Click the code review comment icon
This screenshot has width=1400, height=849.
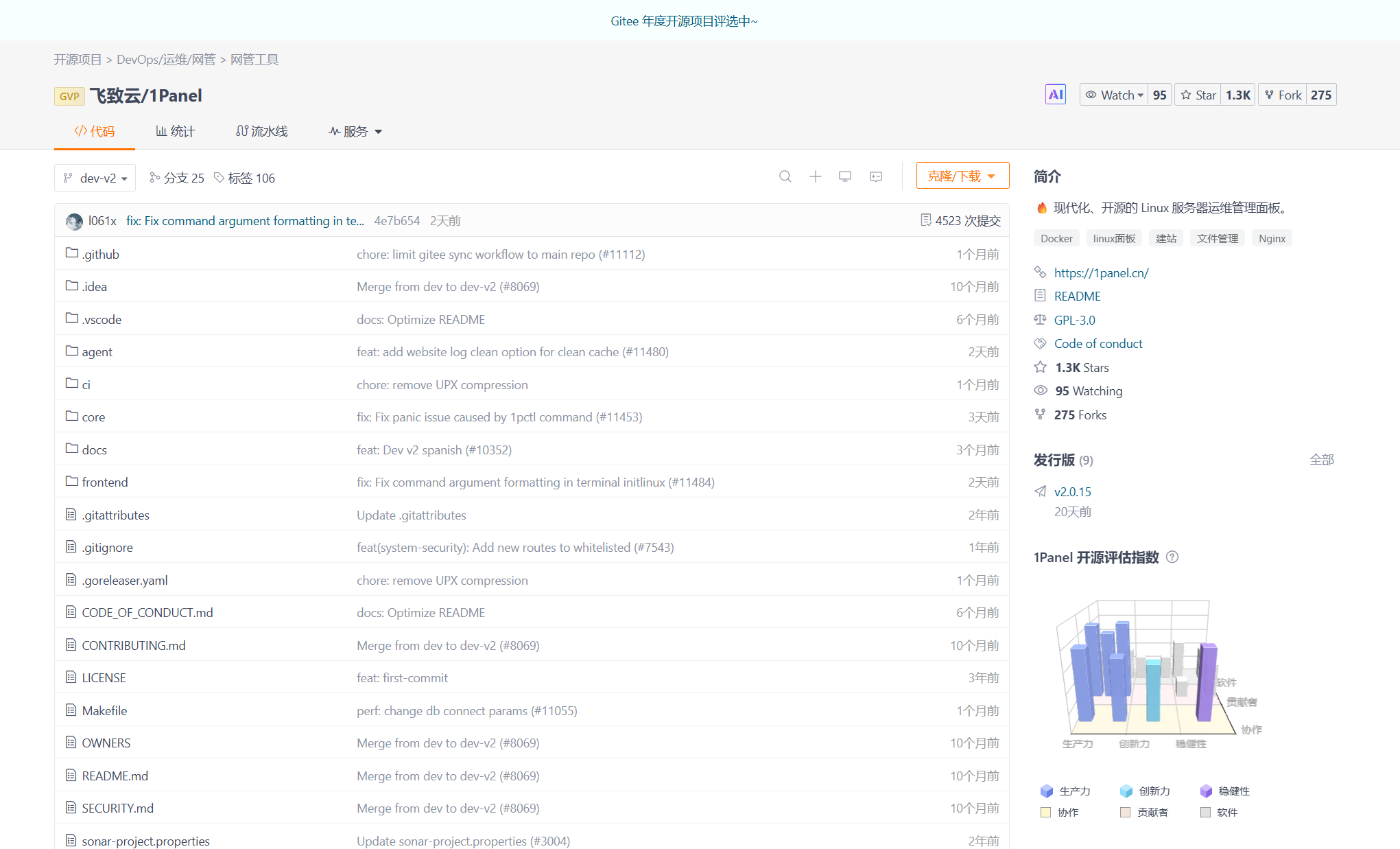point(876,176)
